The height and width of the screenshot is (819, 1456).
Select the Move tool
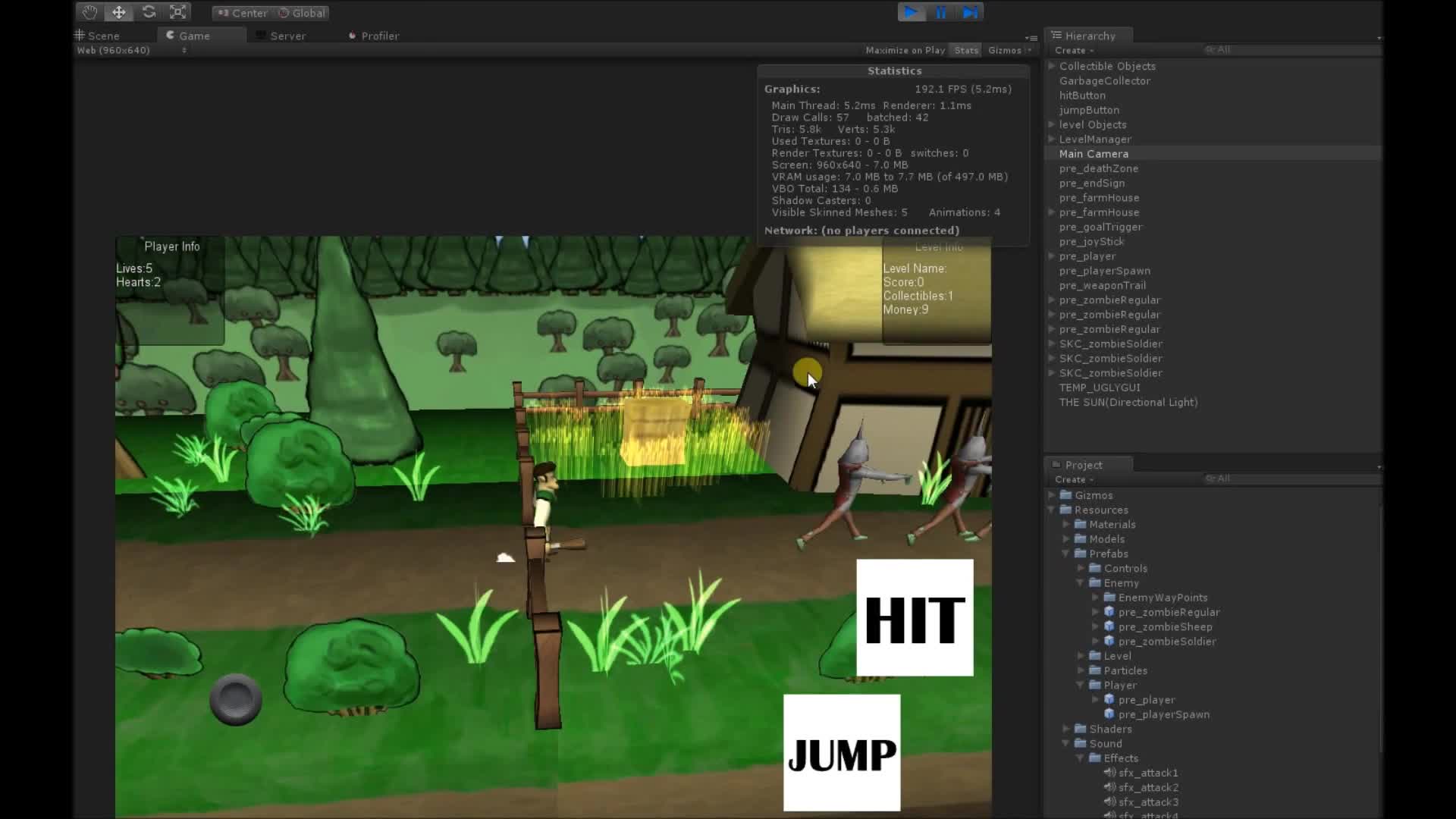(x=118, y=12)
